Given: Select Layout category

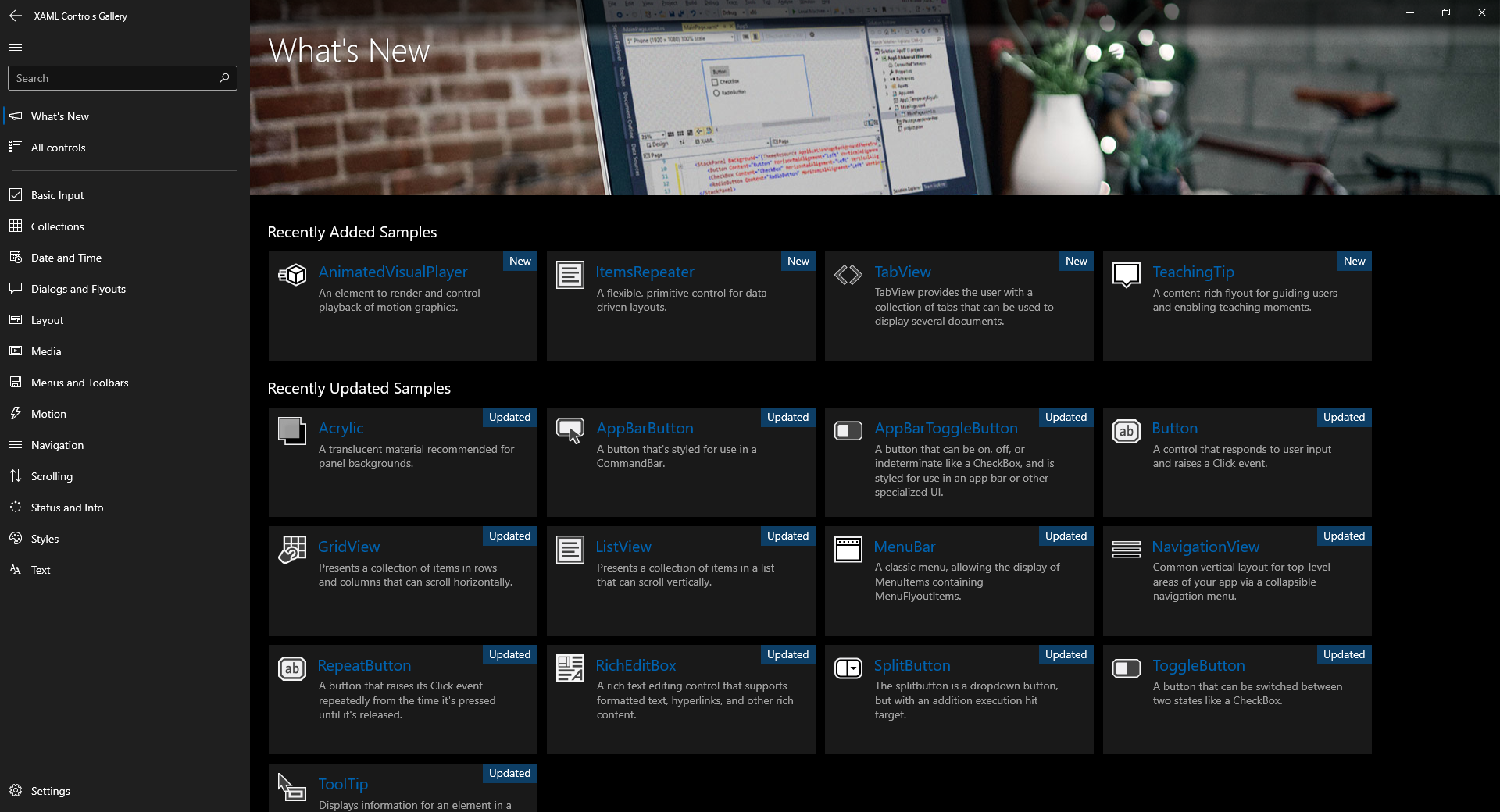Looking at the screenshot, I should (125, 320).
